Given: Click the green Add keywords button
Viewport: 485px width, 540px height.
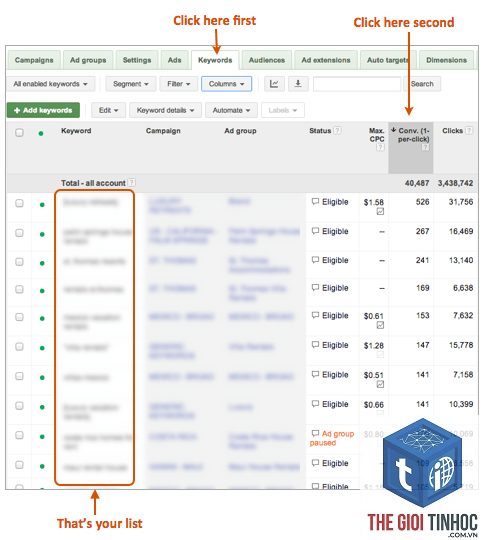Looking at the screenshot, I should click(x=43, y=110).
